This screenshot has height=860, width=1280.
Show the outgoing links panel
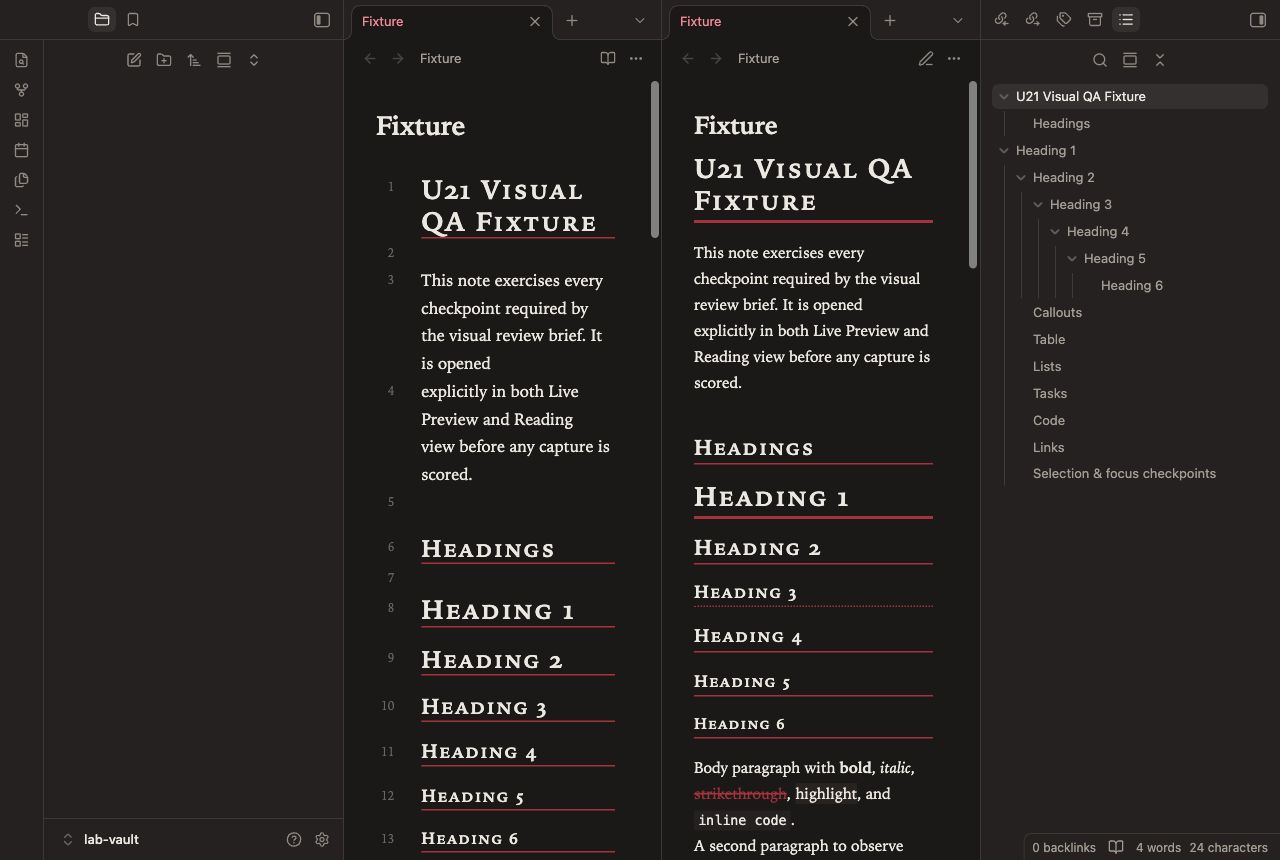point(1033,20)
